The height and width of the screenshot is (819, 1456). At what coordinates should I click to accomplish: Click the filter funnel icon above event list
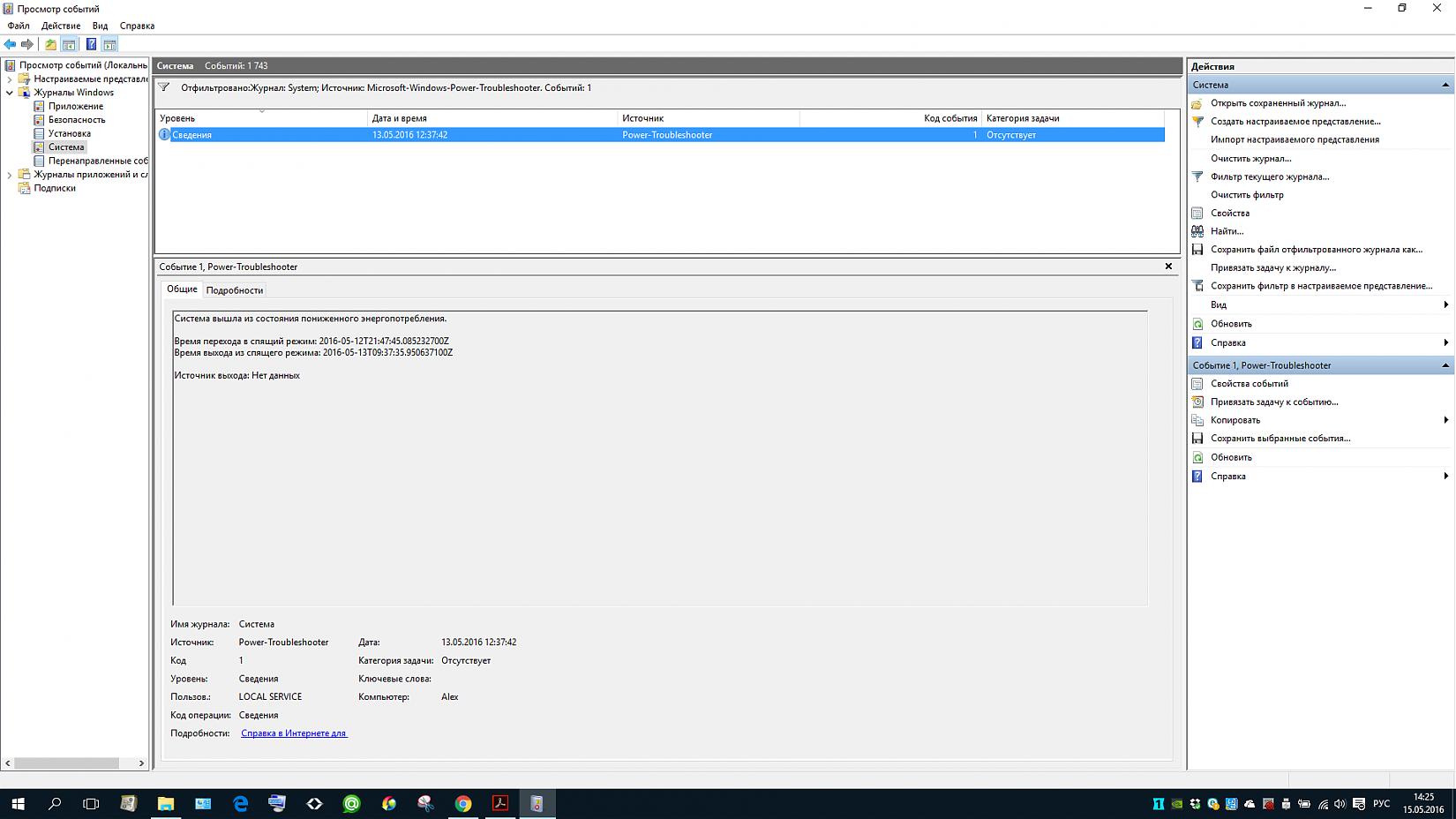164,87
